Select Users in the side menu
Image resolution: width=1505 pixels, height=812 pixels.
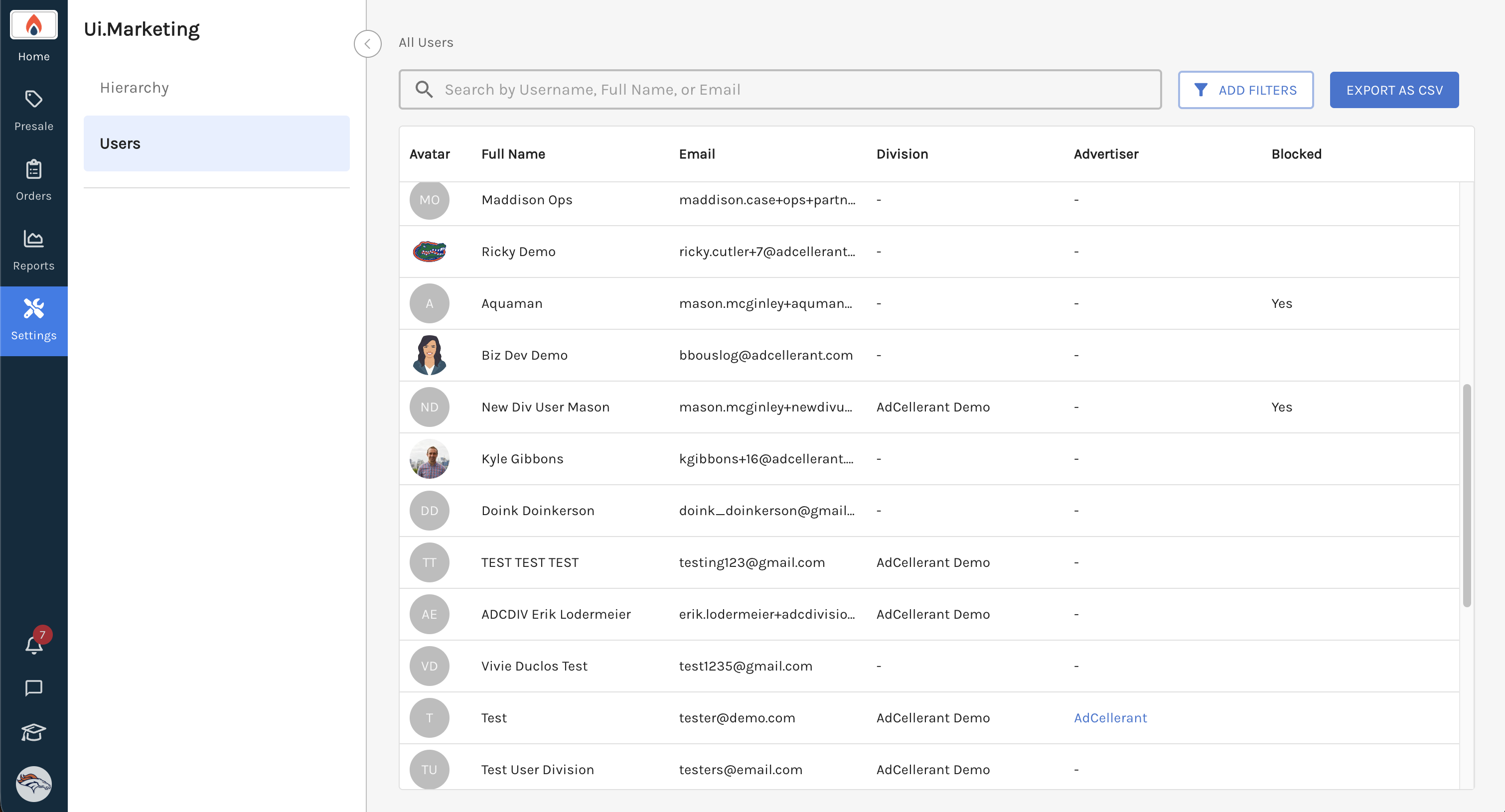[216, 143]
